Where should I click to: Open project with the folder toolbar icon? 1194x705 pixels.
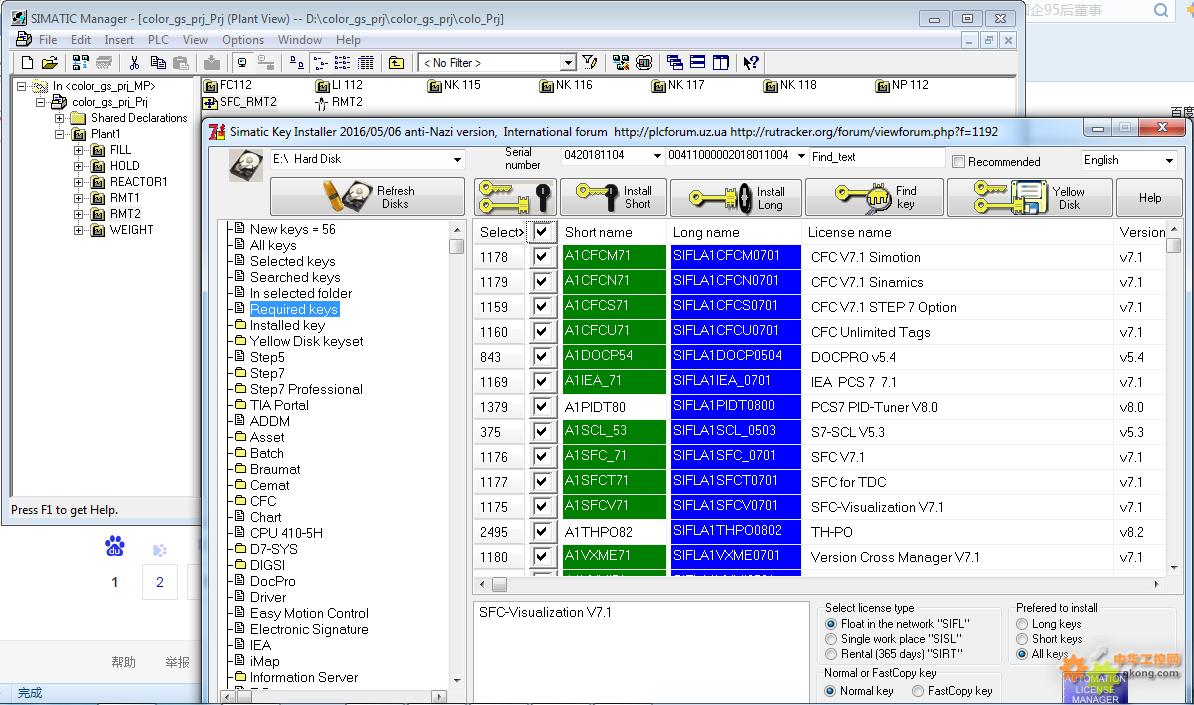(x=49, y=62)
